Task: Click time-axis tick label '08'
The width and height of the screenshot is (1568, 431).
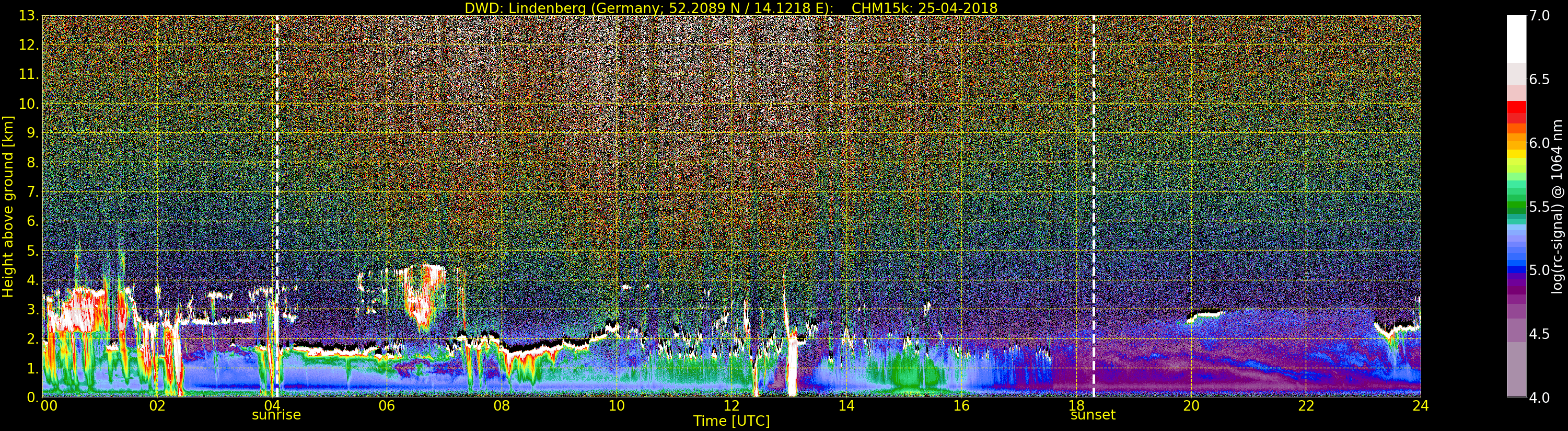Action: click(502, 405)
